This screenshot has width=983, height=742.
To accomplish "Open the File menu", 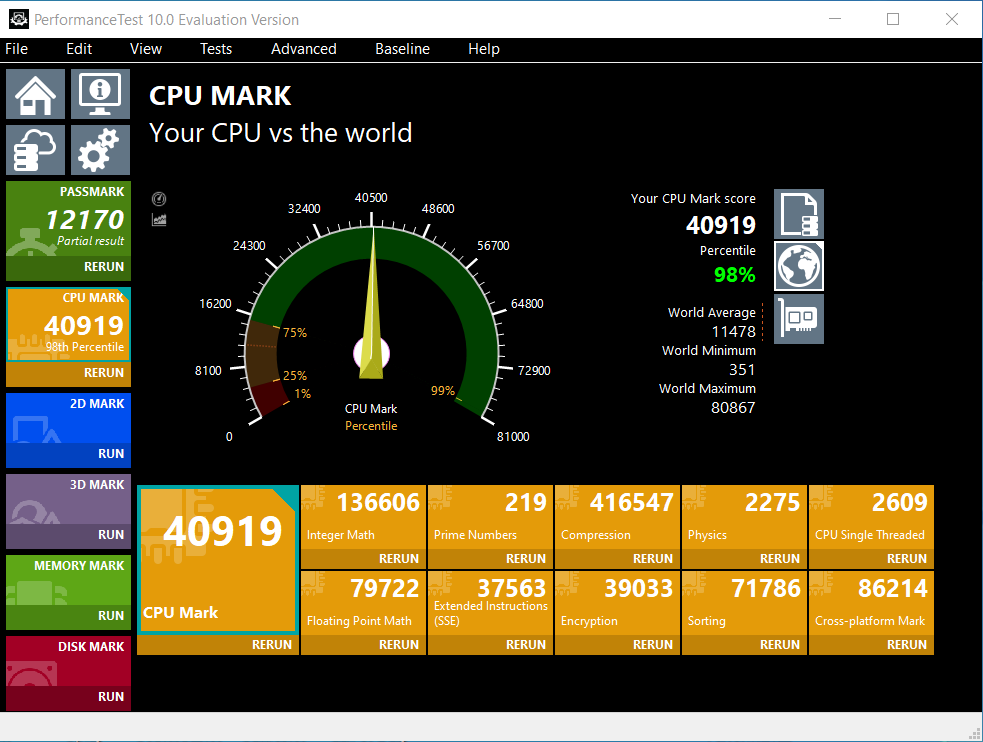I will click(16, 49).
